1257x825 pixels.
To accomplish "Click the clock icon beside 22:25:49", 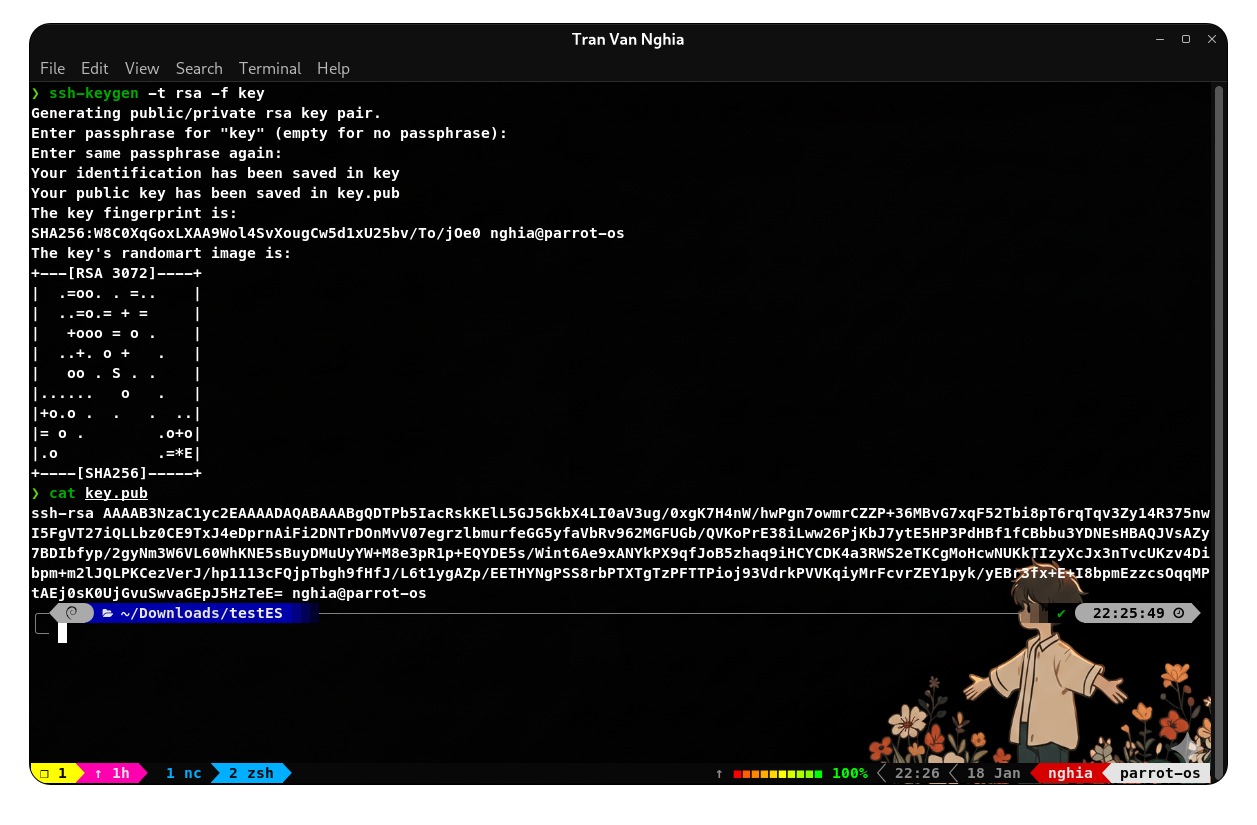I will click(1178, 613).
